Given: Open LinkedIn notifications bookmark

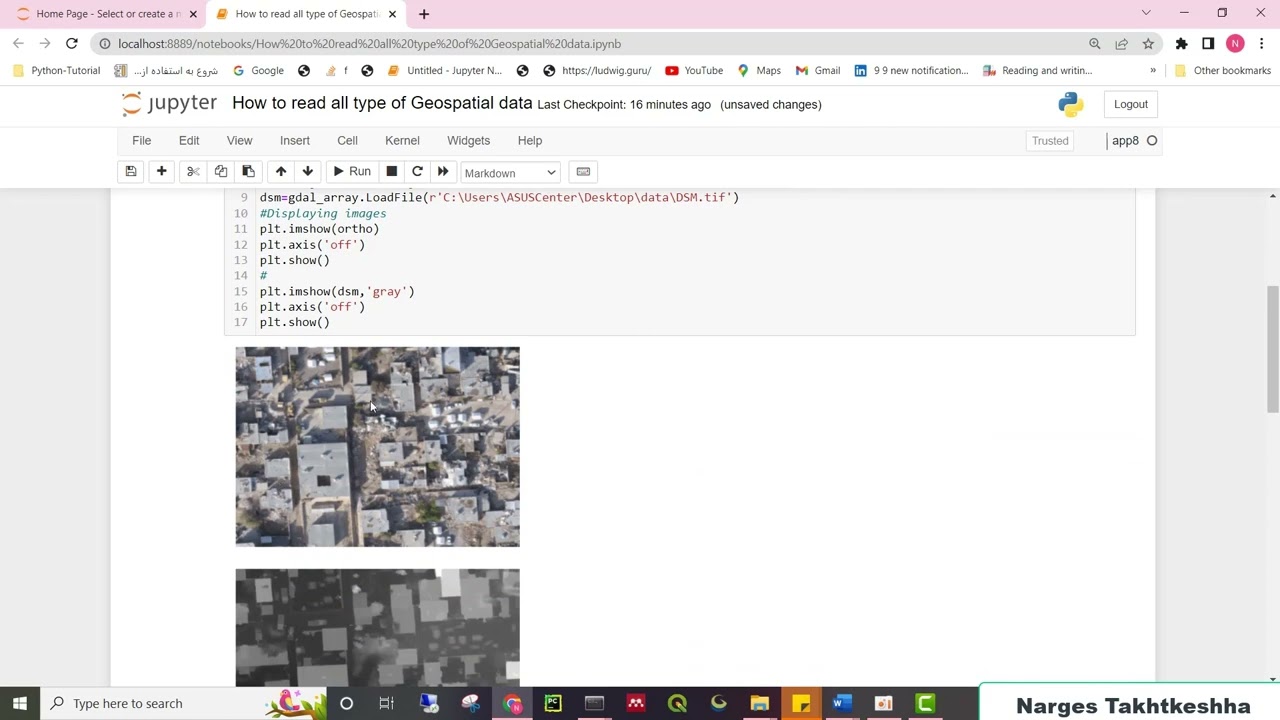Looking at the screenshot, I should [x=911, y=71].
